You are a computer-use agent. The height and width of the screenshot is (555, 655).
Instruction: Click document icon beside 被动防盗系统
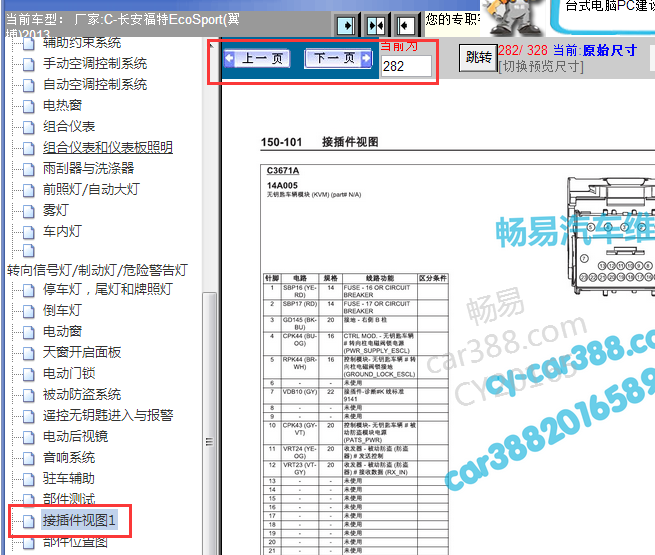click(x=28, y=395)
